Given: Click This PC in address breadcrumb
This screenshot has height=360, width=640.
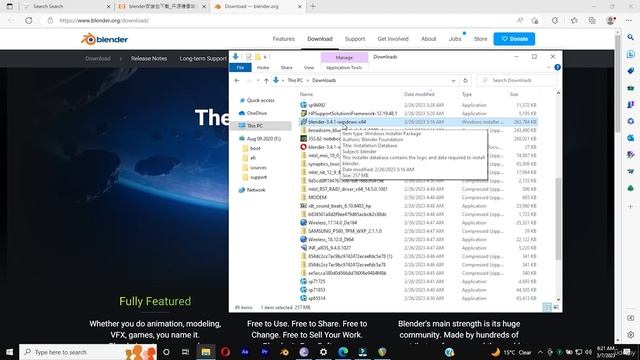Looking at the screenshot, I should (295, 80).
